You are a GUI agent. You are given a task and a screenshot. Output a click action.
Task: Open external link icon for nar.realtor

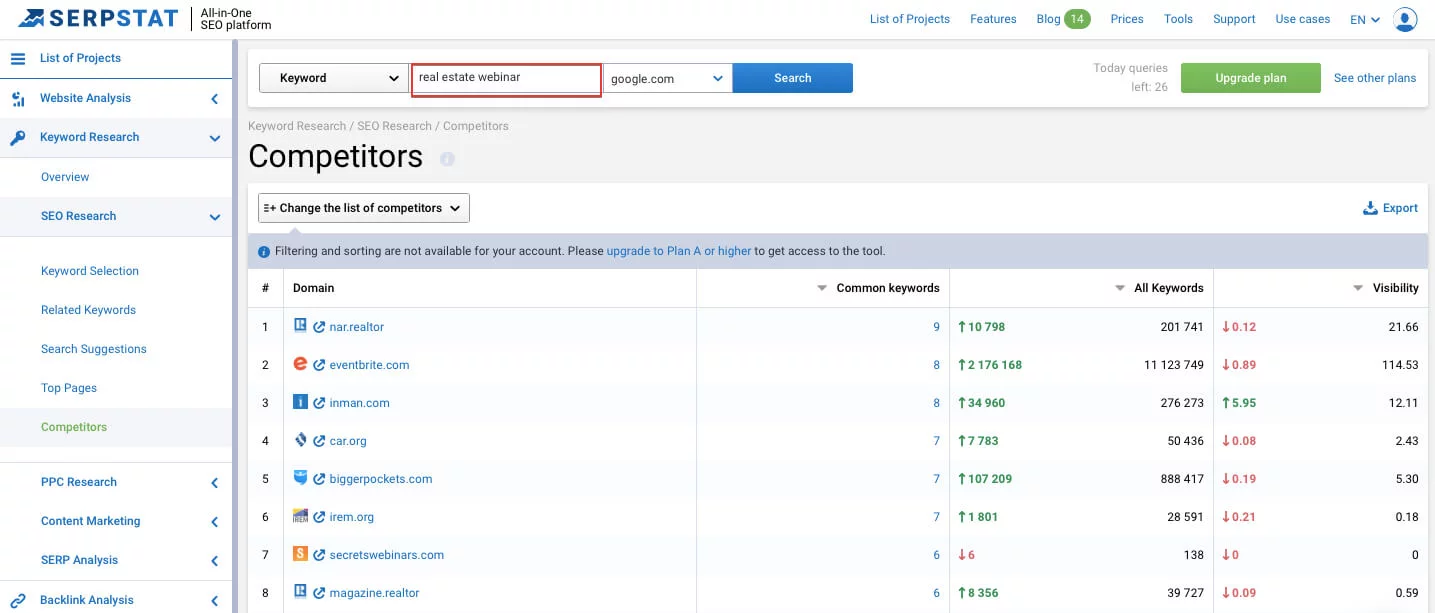point(319,327)
